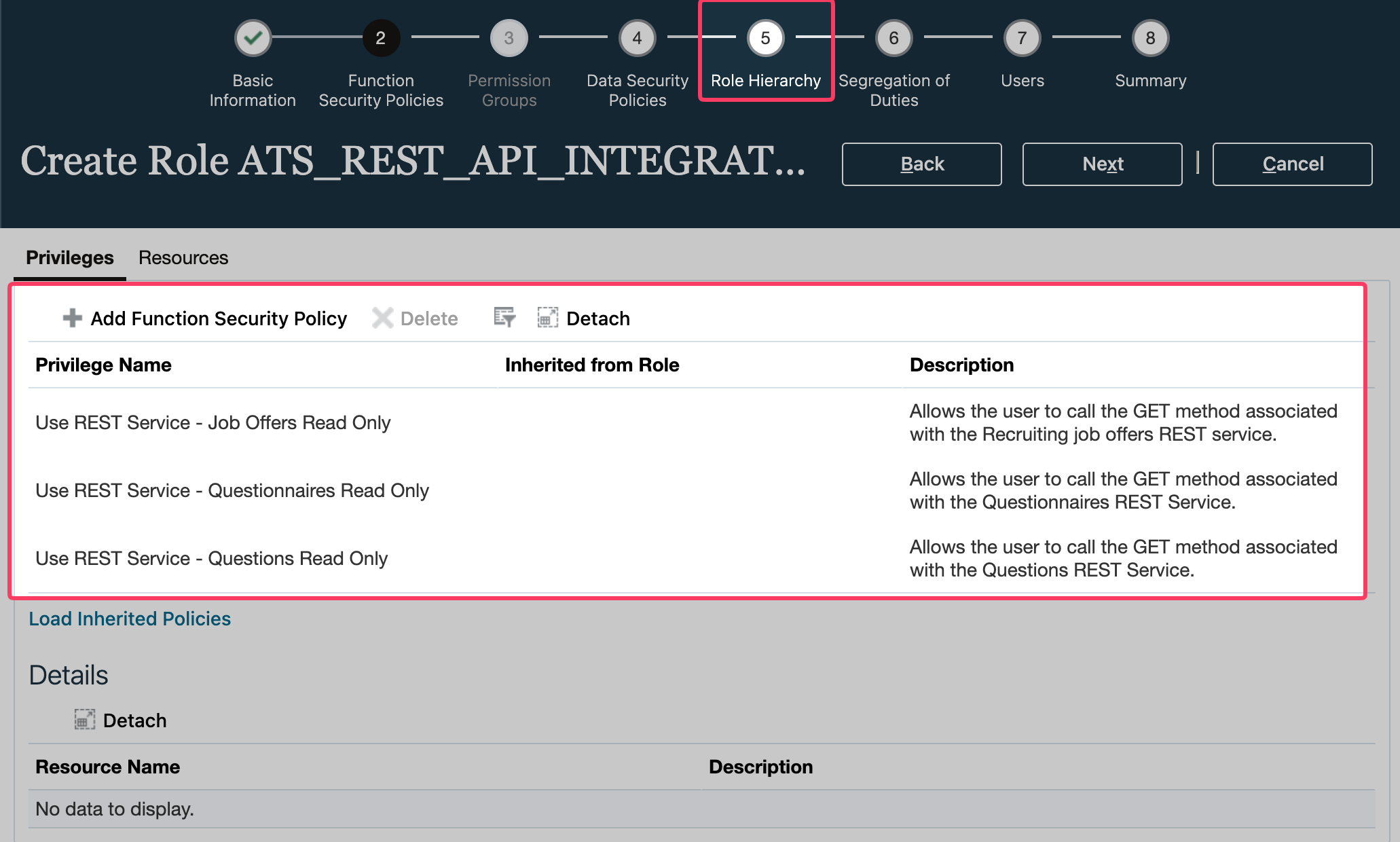This screenshot has width=1400, height=842.
Task: Click the Role Hierarchy step label
Action: (766, 81)
